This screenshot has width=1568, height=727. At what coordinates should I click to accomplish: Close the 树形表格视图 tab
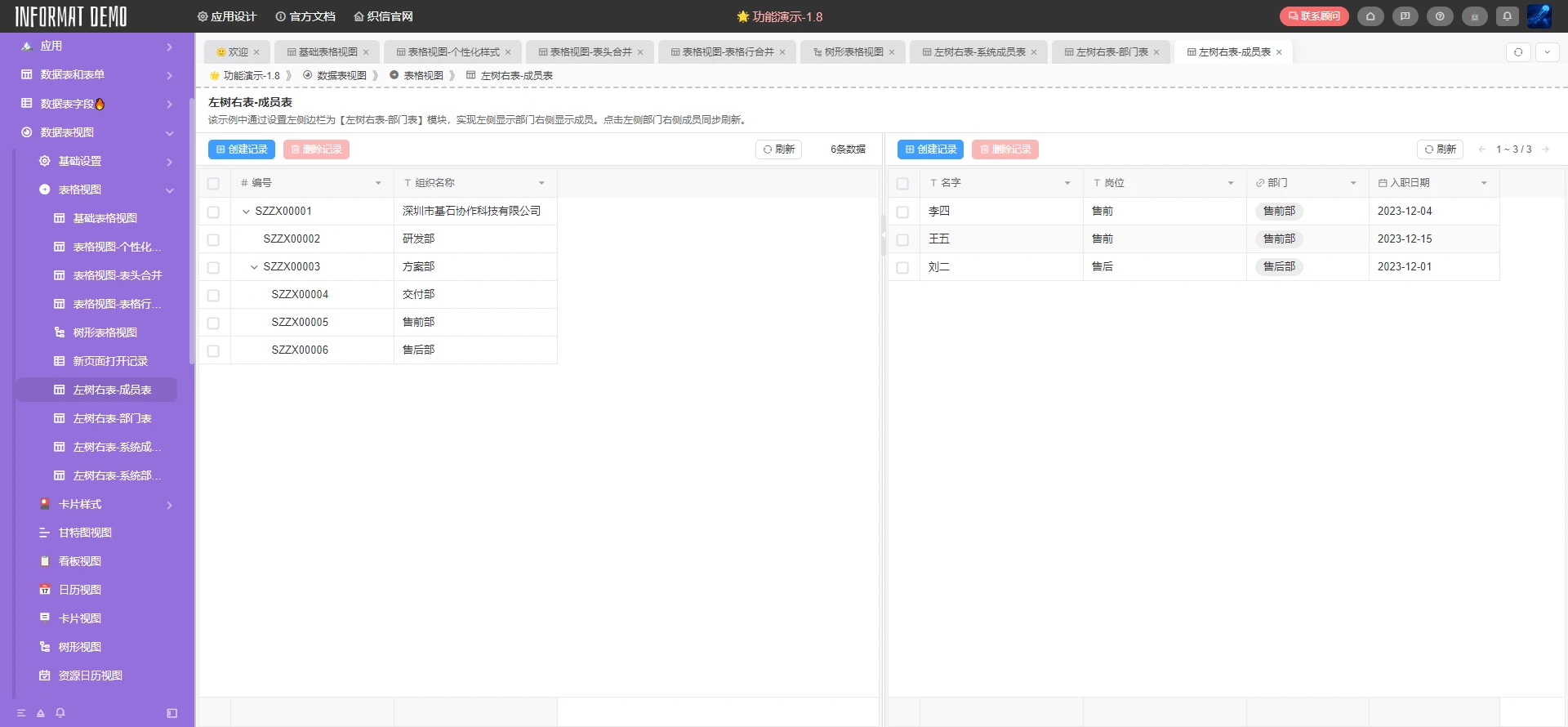click(892, 52)
